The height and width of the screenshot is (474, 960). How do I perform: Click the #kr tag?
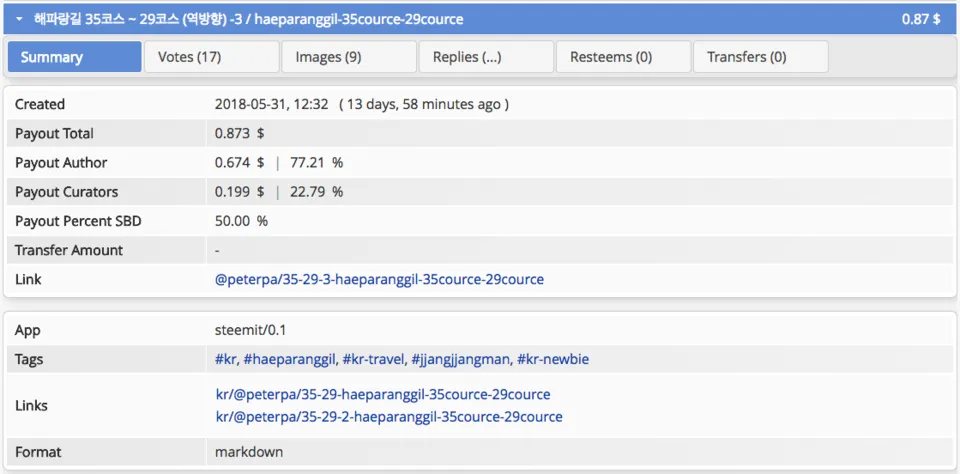225,359
